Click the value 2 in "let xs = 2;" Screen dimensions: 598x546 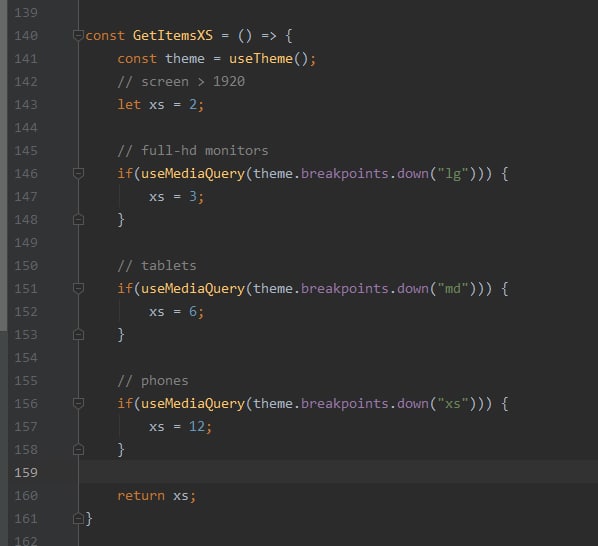pyautogui.click(x=193, y=104)
